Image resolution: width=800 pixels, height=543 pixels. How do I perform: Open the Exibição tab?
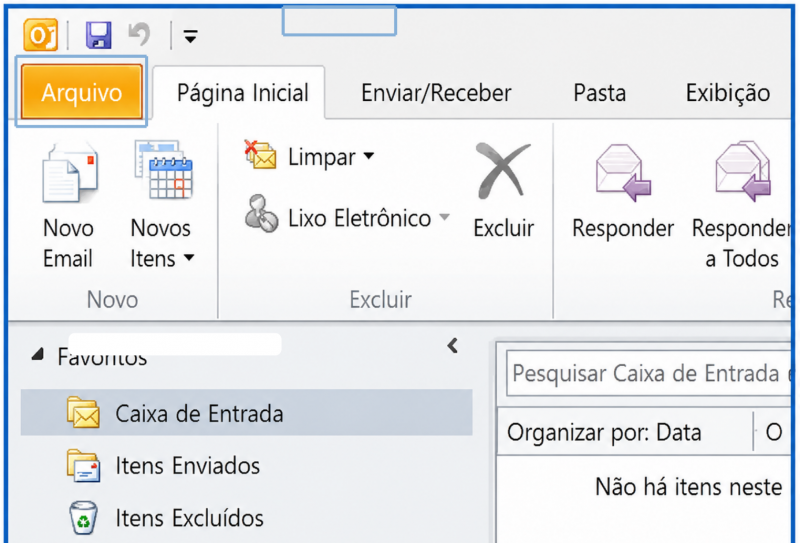(x=728, y=93)
